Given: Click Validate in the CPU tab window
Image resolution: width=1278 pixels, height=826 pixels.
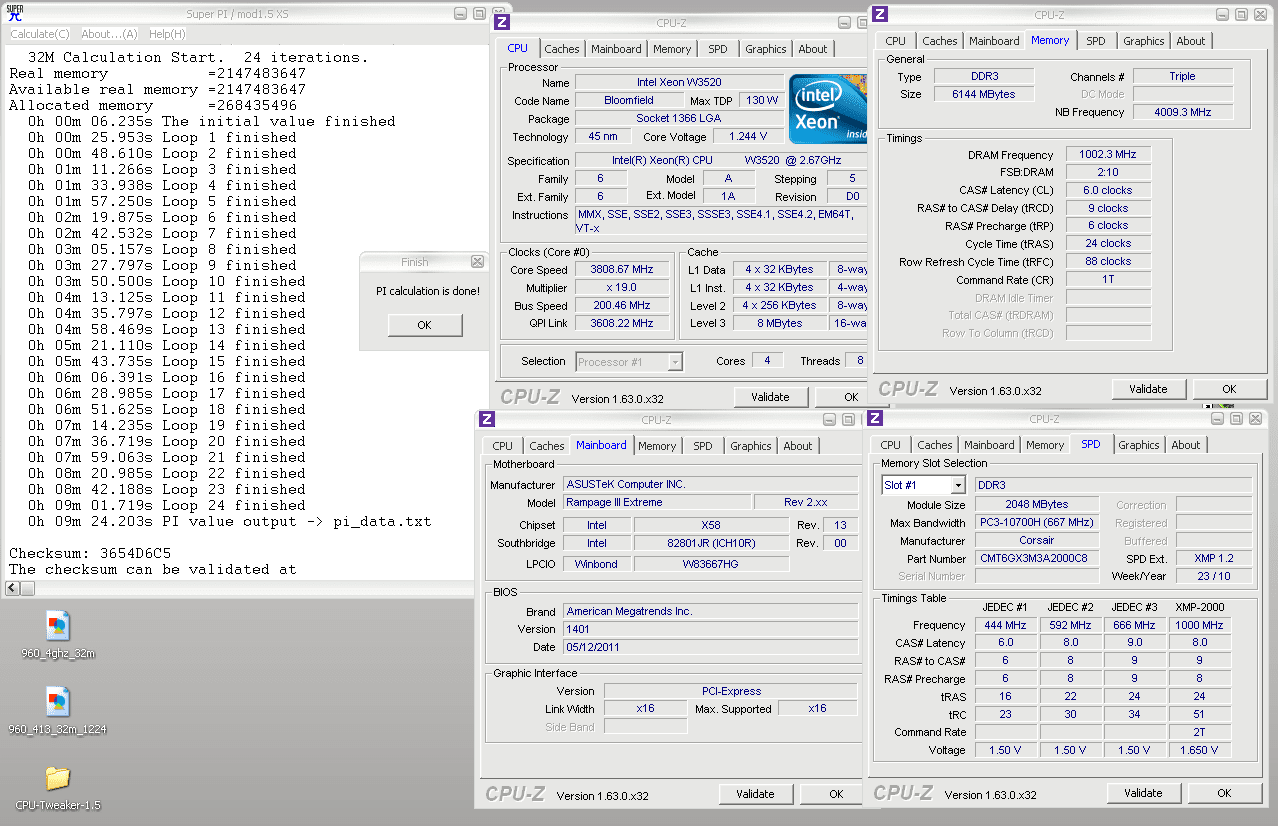Looking at the screenshot, I should tap(770, 397).
